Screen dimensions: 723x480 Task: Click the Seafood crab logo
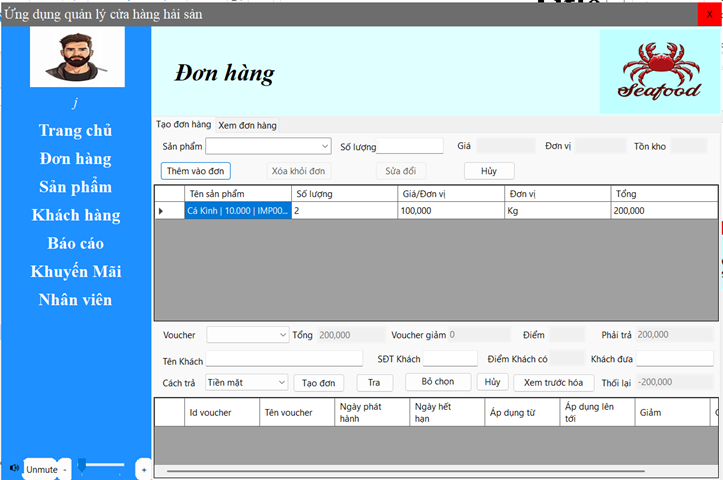[x=659, y=71]
